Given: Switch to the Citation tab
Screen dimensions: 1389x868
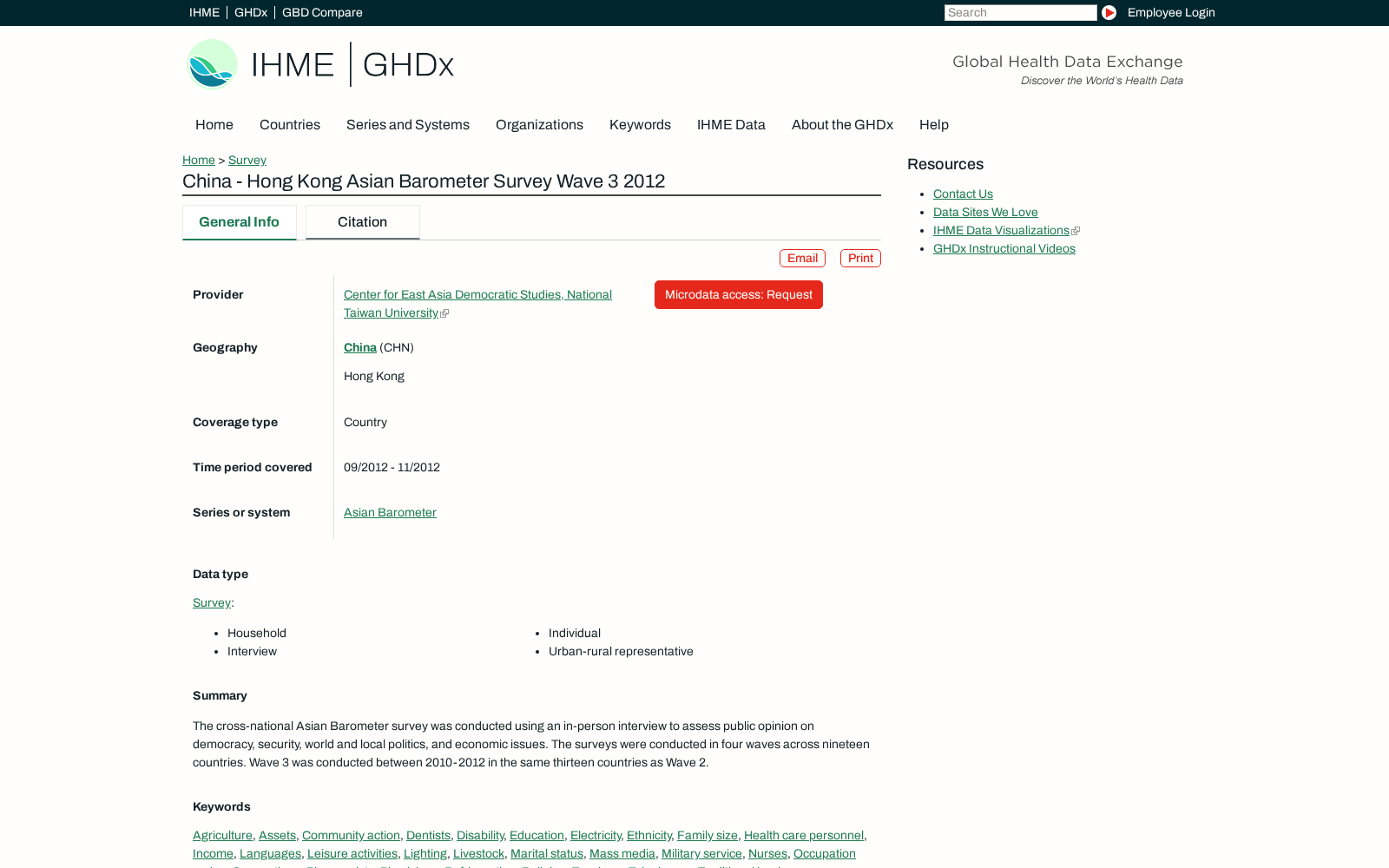Looking at the screenshot, I should pos(362,222).
